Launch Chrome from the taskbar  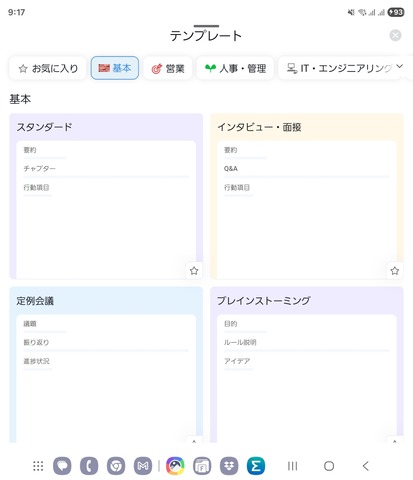click(x=116, y=466)
